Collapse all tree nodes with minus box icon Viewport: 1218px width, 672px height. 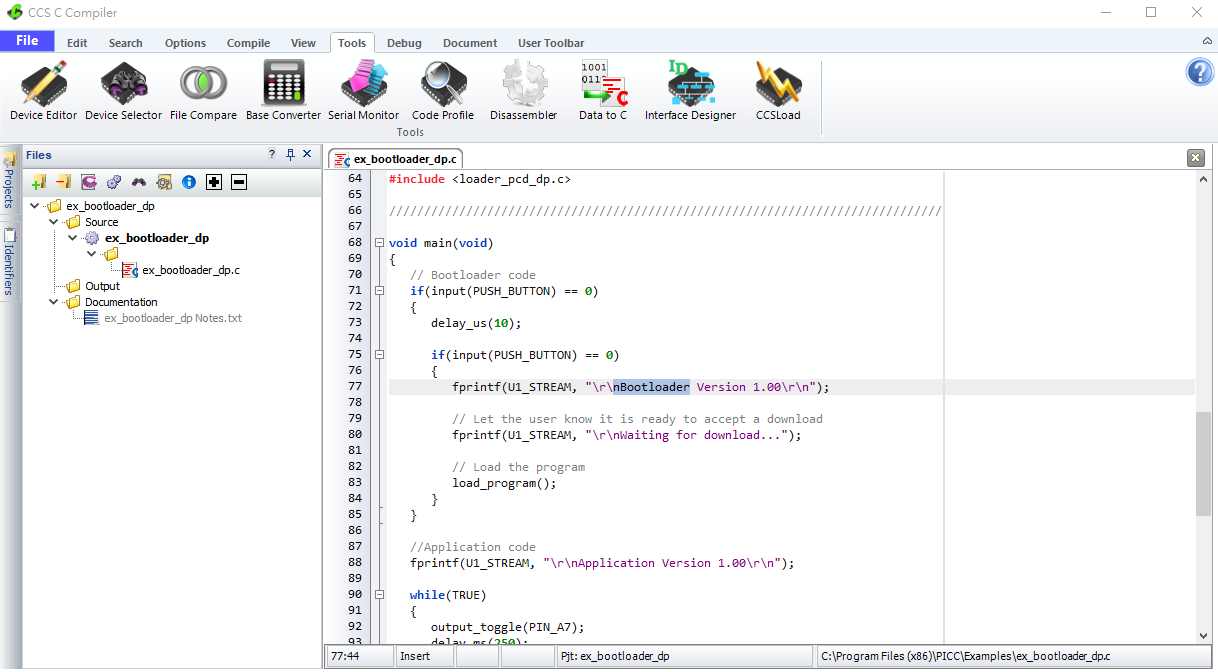tap(239, 182)
